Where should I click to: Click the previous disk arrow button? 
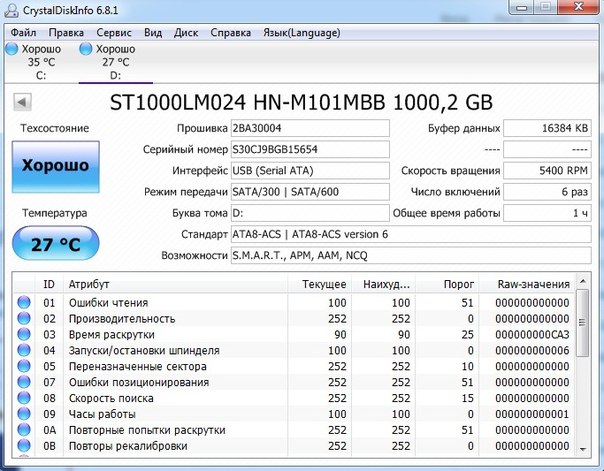tap(22, 102)
